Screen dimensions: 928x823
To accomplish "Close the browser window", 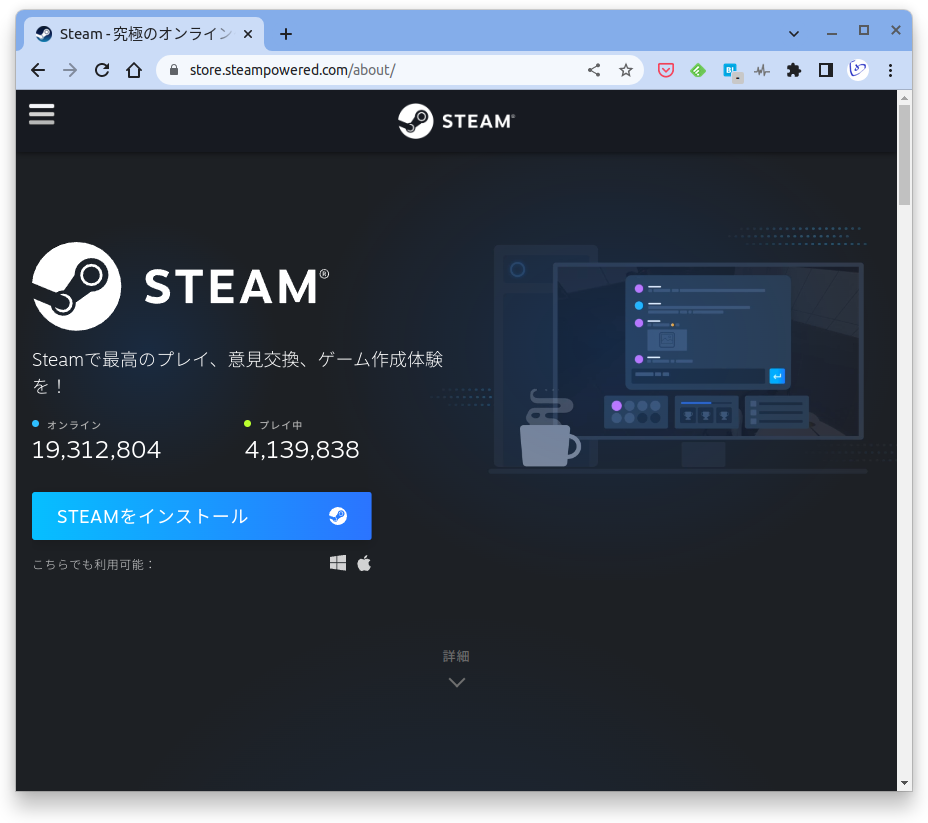I will click(x=895, y=30).
